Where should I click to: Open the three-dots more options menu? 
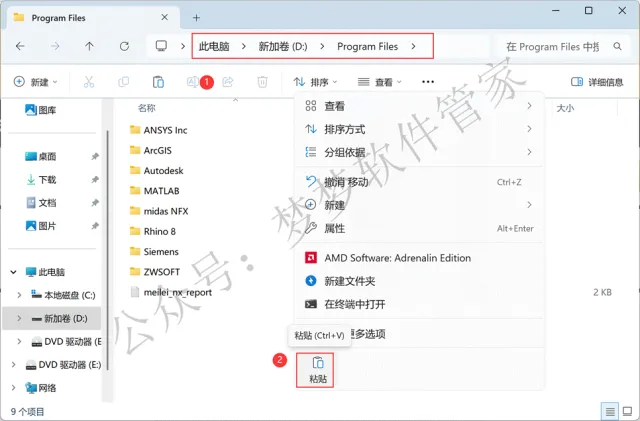[x=428, y=82]
